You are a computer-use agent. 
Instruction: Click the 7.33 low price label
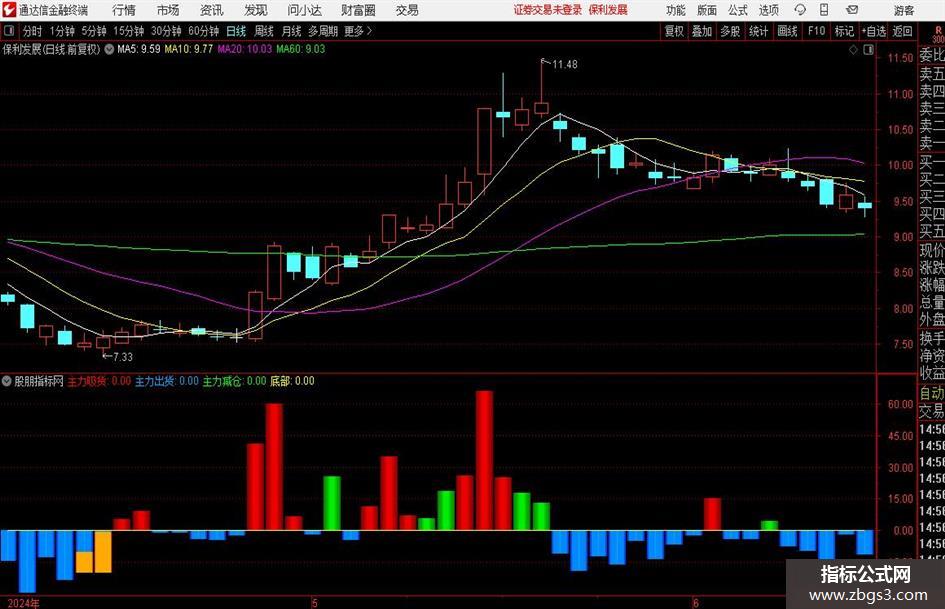click(122, 357)
